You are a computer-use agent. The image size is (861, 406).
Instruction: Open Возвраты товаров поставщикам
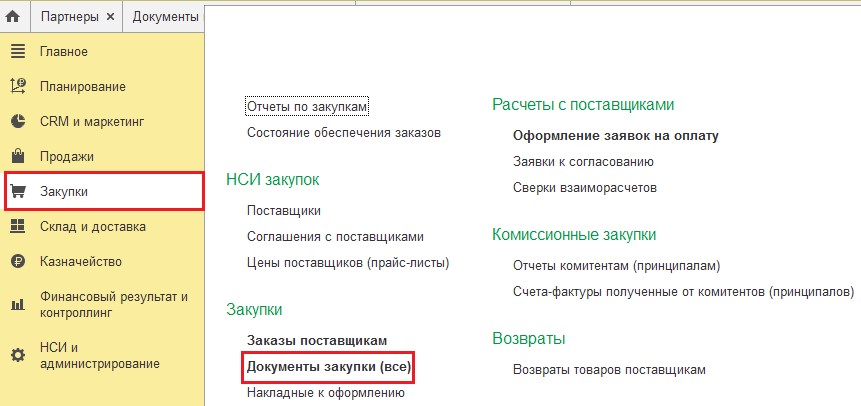click(609, 370)
